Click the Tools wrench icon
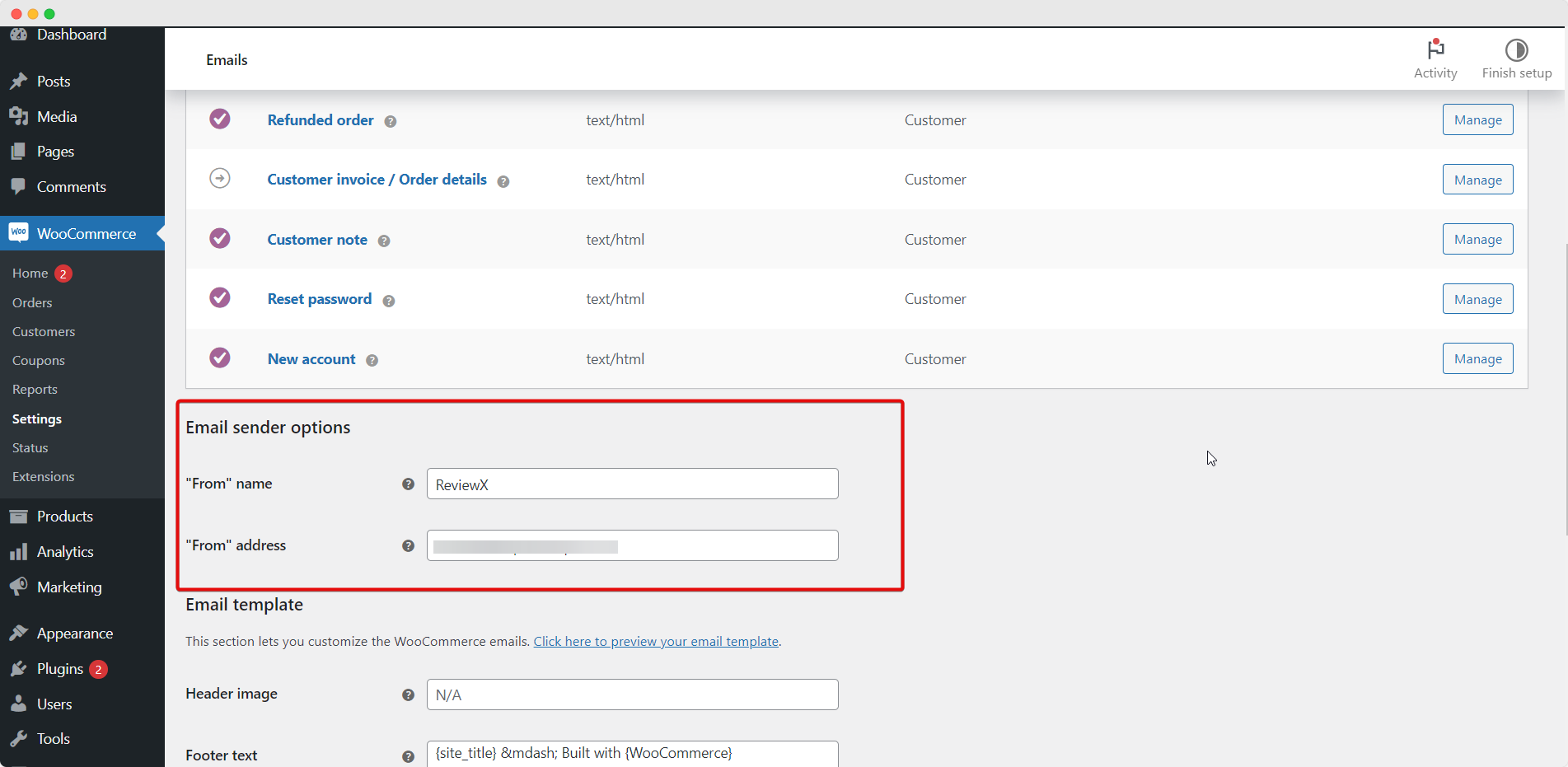1568x767 pixels. [18, 738]
